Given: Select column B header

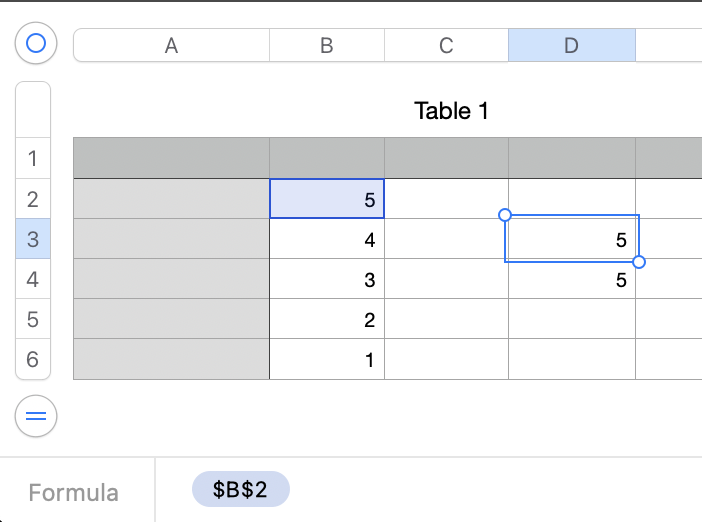Looking at the screenshot, I should 326,45.
